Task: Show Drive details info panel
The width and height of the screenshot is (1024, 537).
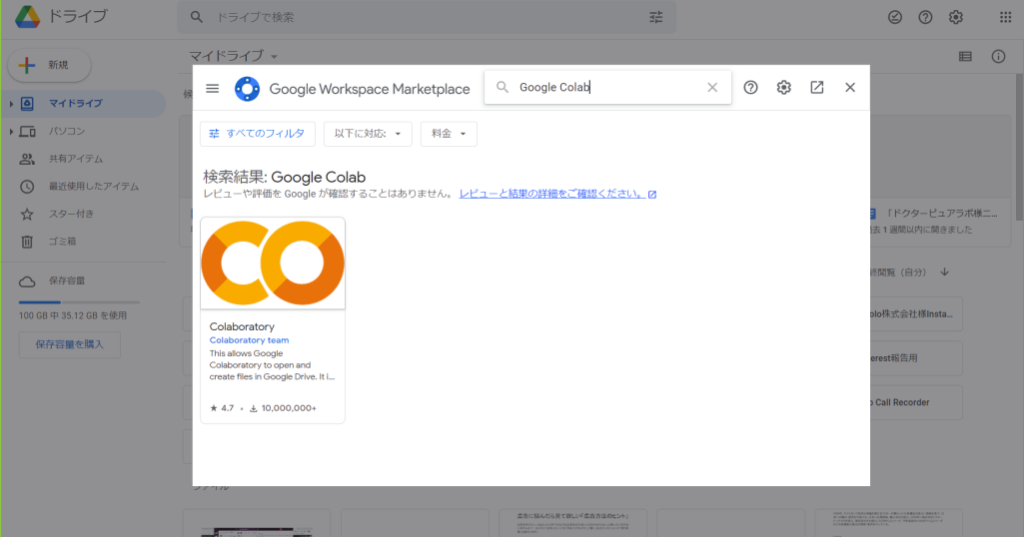Action: click(x=999, y=57)
